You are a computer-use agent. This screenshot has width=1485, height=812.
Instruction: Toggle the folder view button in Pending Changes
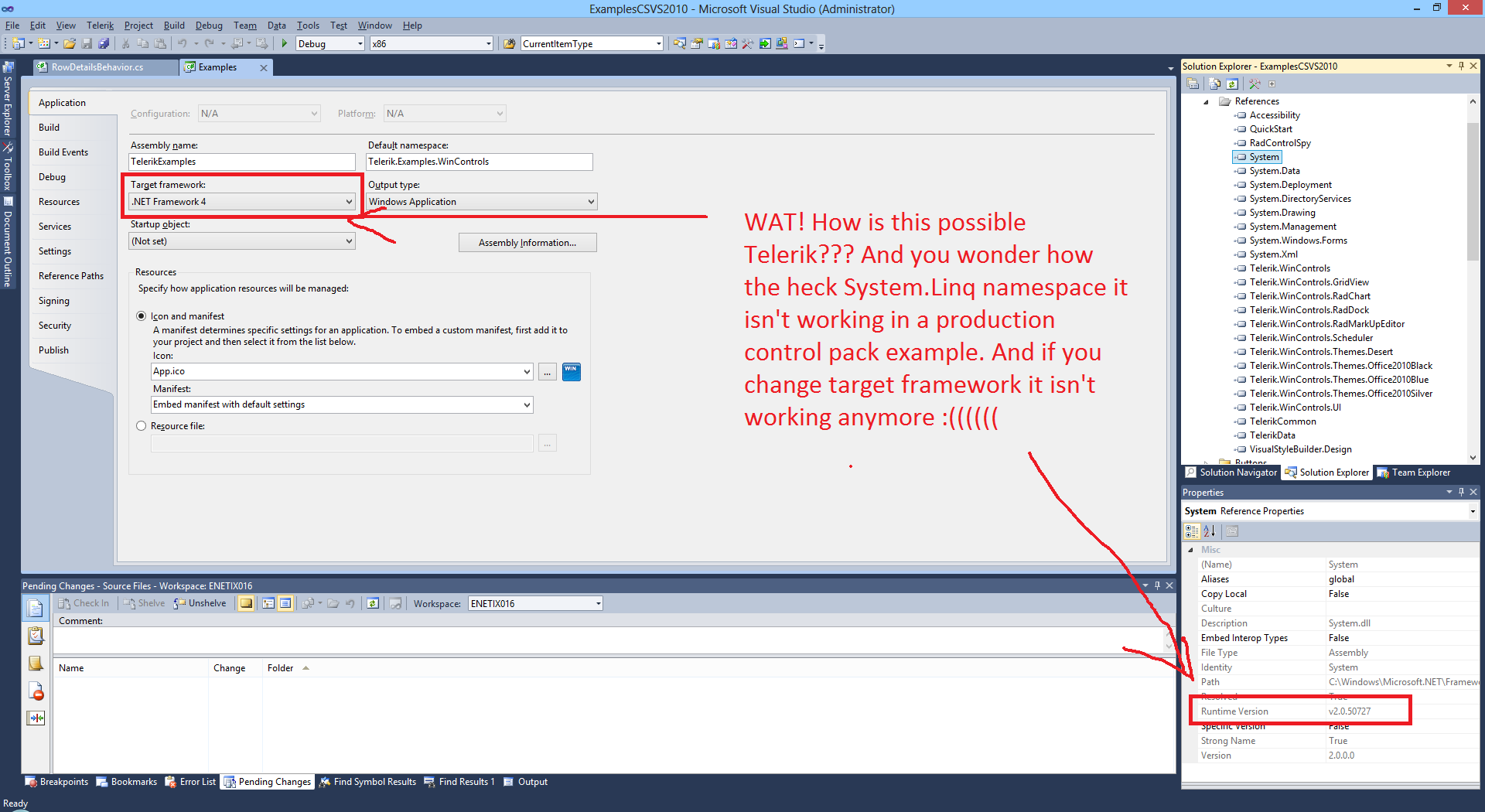click(x=247, y=603)
